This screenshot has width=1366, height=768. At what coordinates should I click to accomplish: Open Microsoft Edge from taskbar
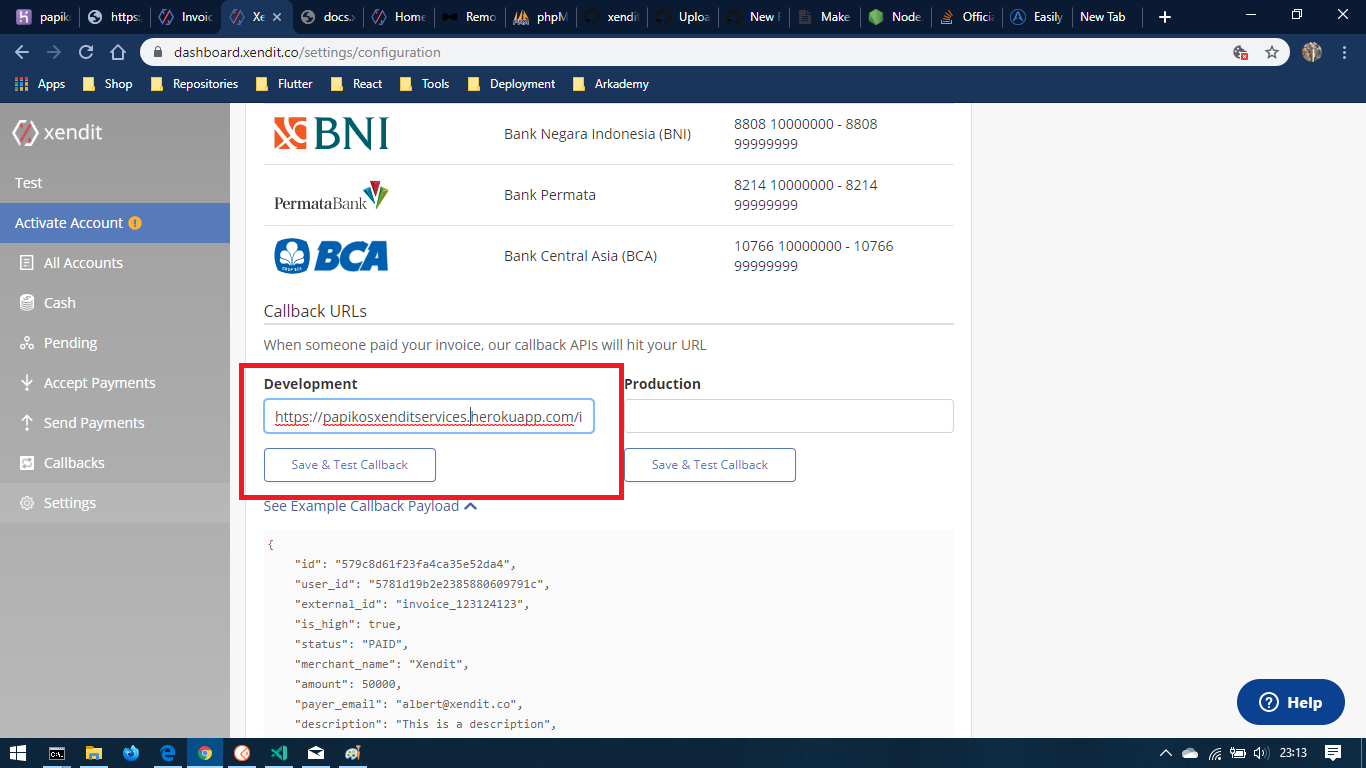[168, 753]
